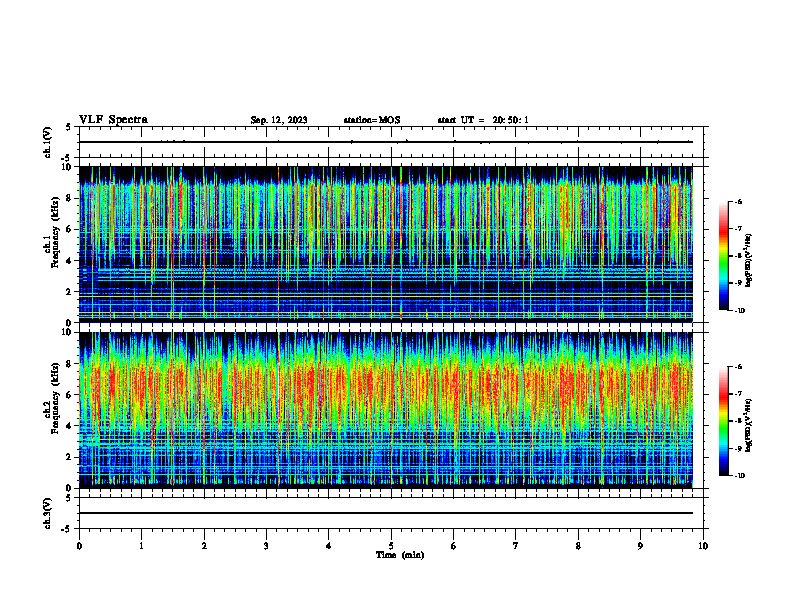Click the "1" tick on the Time axis
792x612 pixels.
141,546
